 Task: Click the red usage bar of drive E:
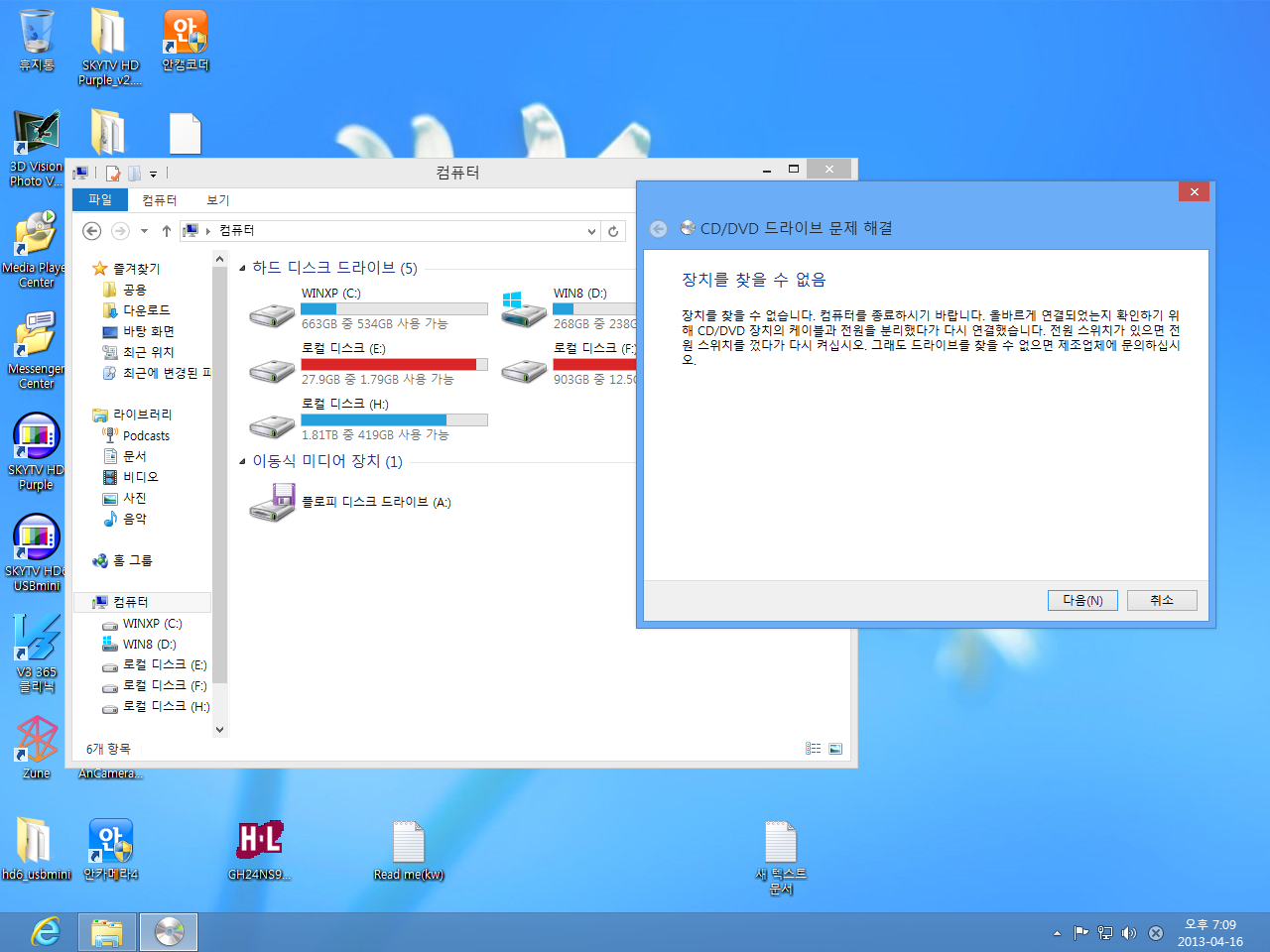[x=389, y=364]
